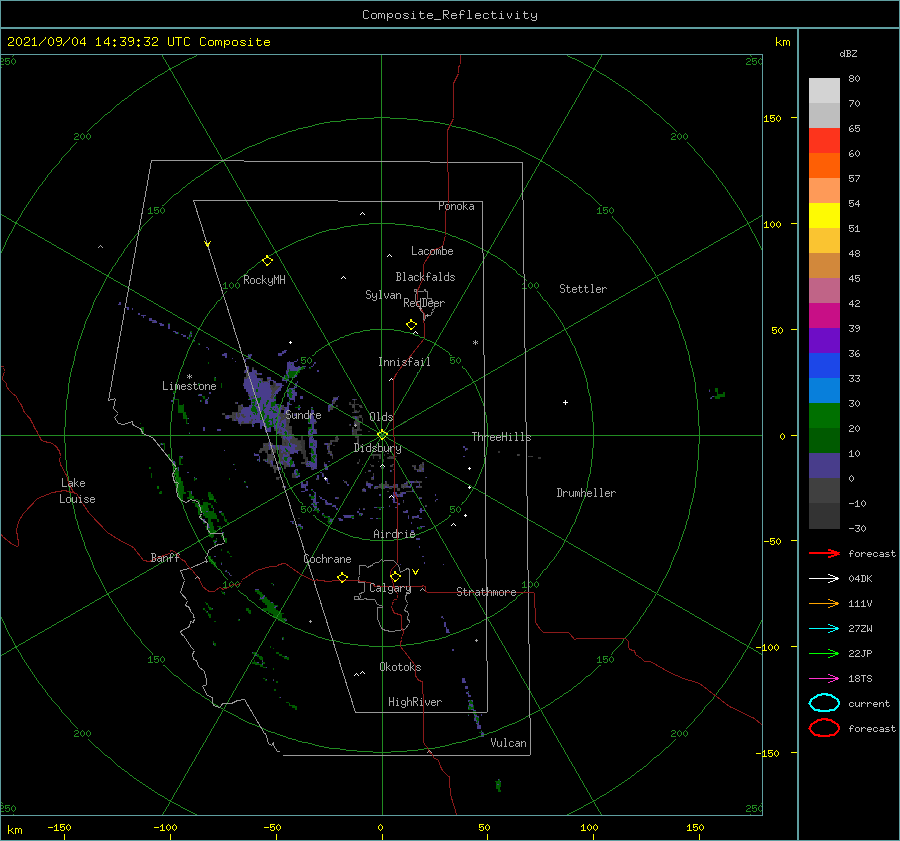Click the green echo east of Stettler

pyautogui.click(x=717, y=394)
